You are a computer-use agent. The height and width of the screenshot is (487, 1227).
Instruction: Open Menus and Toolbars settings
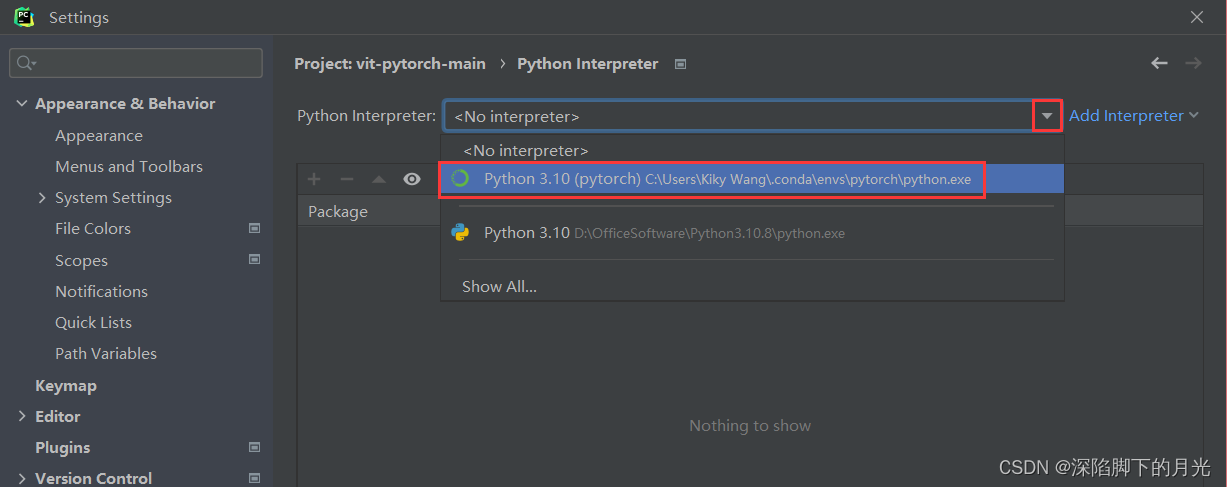[x=129, y=167]
